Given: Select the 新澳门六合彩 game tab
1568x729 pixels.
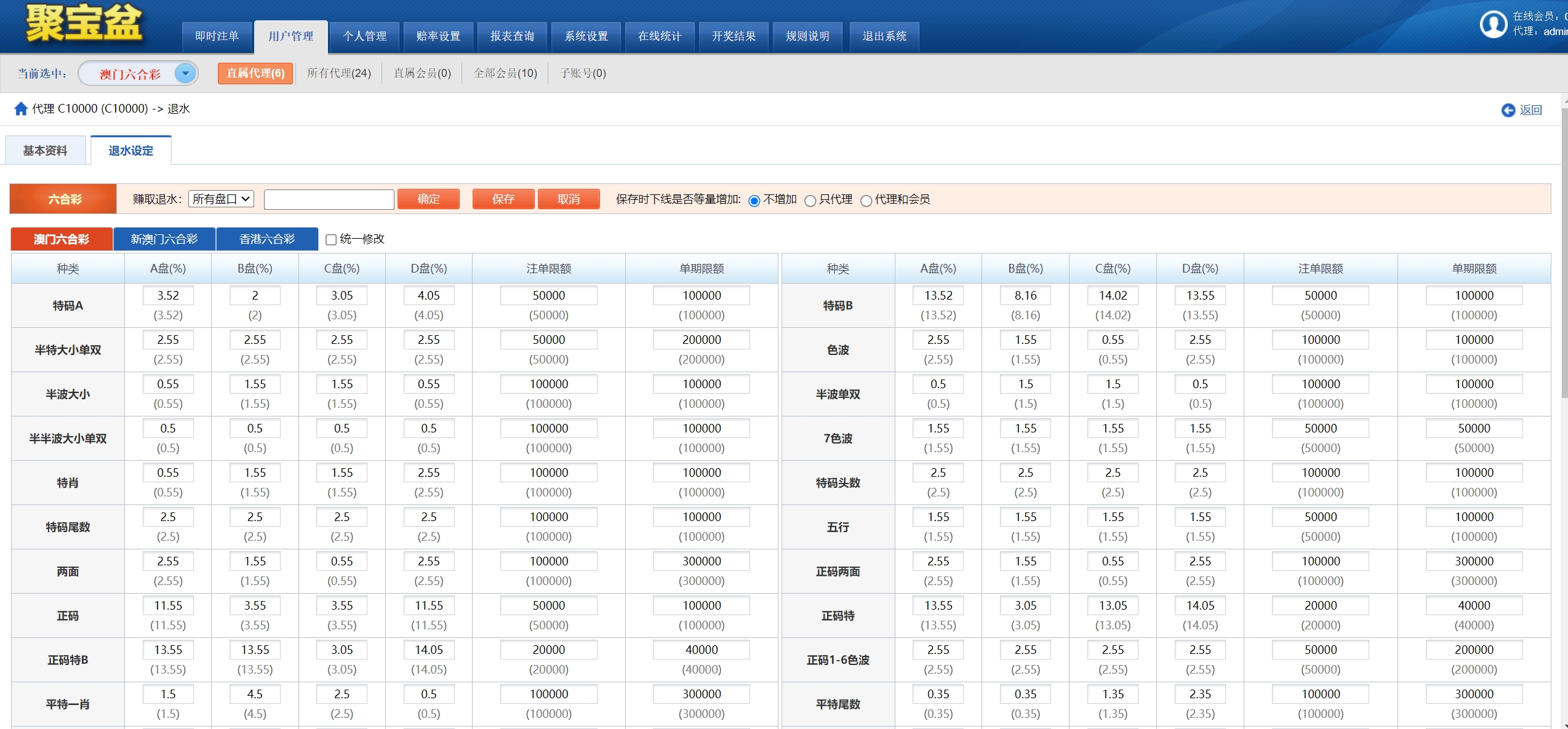Looking at the screenshot, I should click(164, 239).
